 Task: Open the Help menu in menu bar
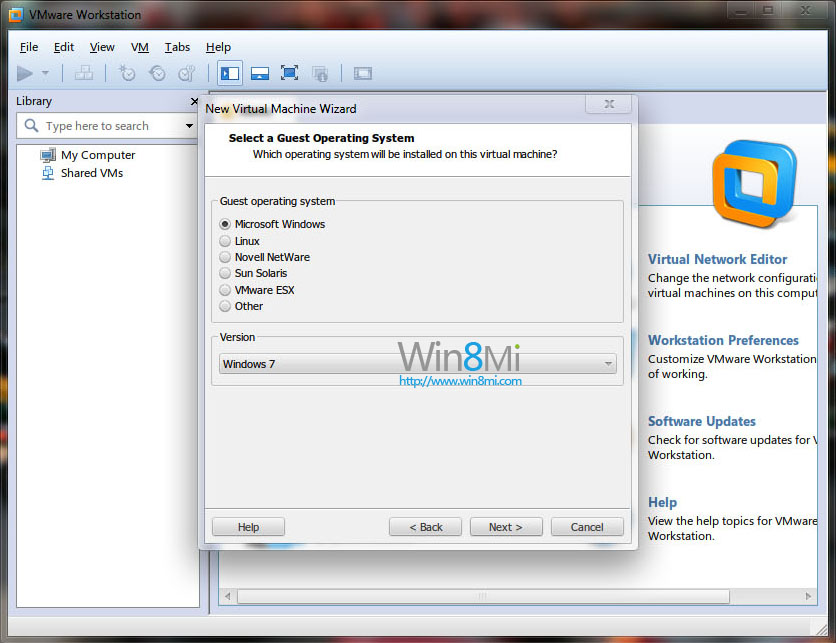point(218,47)
